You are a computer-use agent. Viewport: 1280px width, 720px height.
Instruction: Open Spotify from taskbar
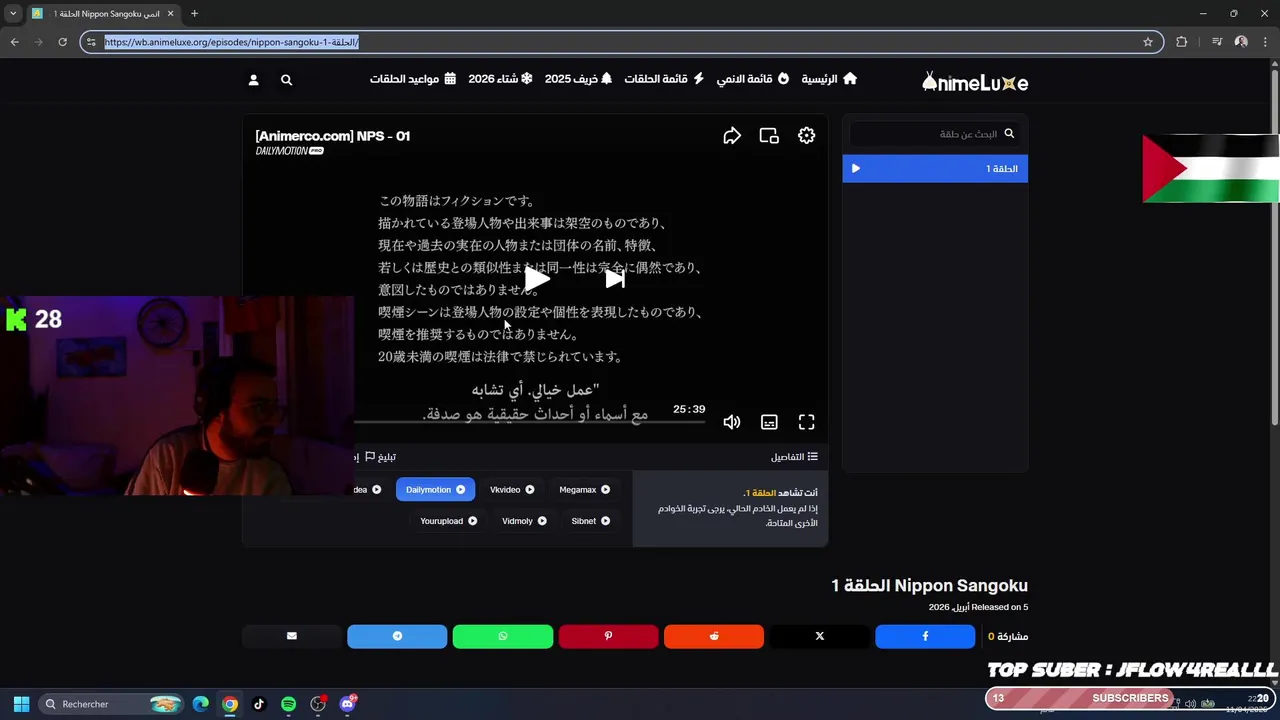point(288,704)
